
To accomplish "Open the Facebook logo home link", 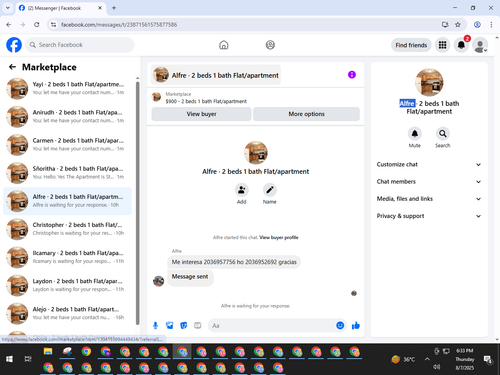I will pos(14,45).
